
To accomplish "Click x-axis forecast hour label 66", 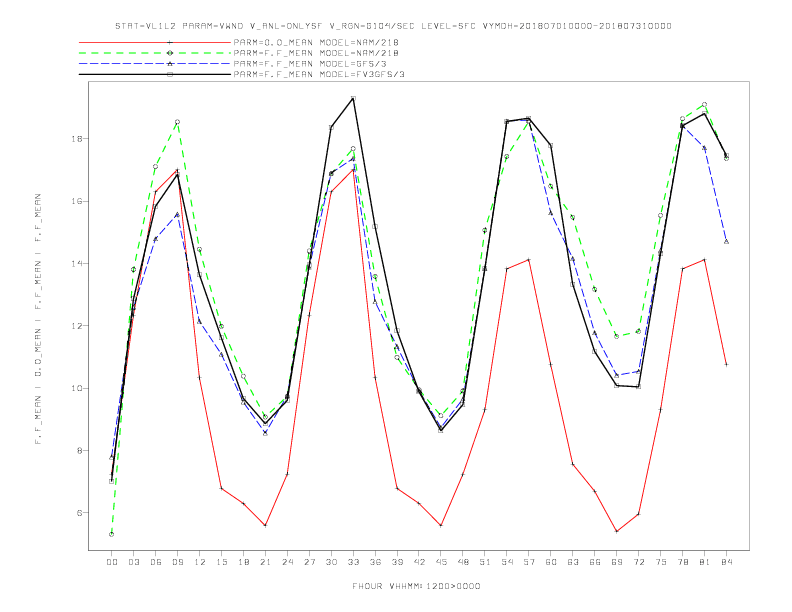I will (595, 562).
